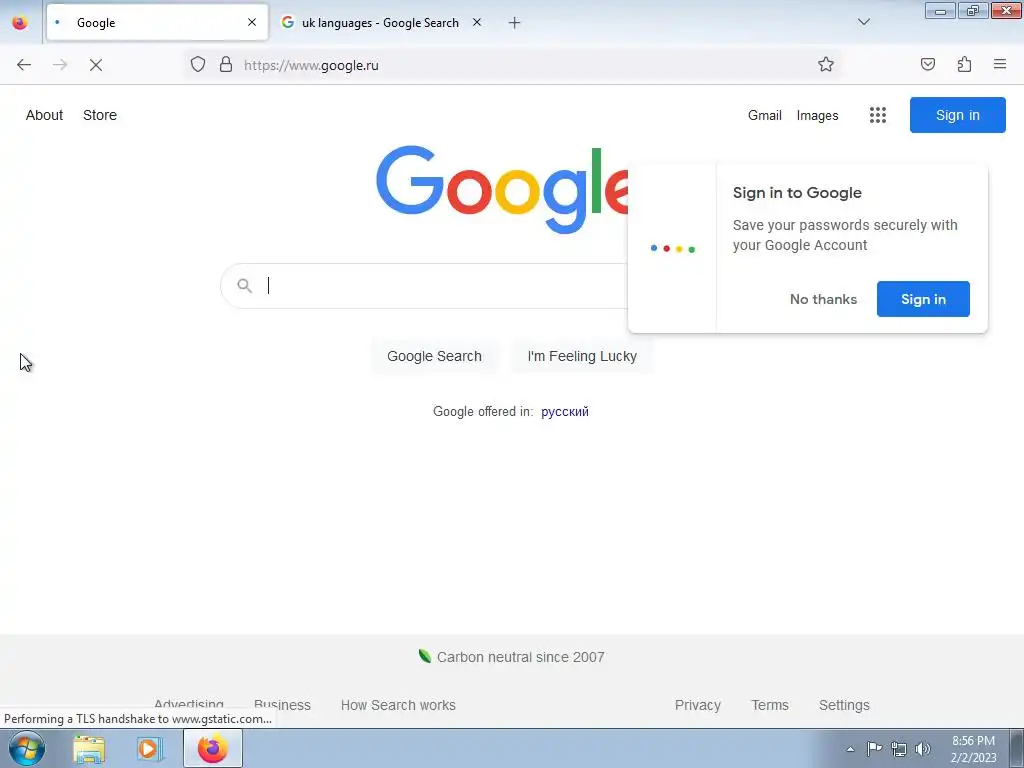This screenshot has height=768, width=1024.
Task: View site security via the padlock icon
Action: 226,65
